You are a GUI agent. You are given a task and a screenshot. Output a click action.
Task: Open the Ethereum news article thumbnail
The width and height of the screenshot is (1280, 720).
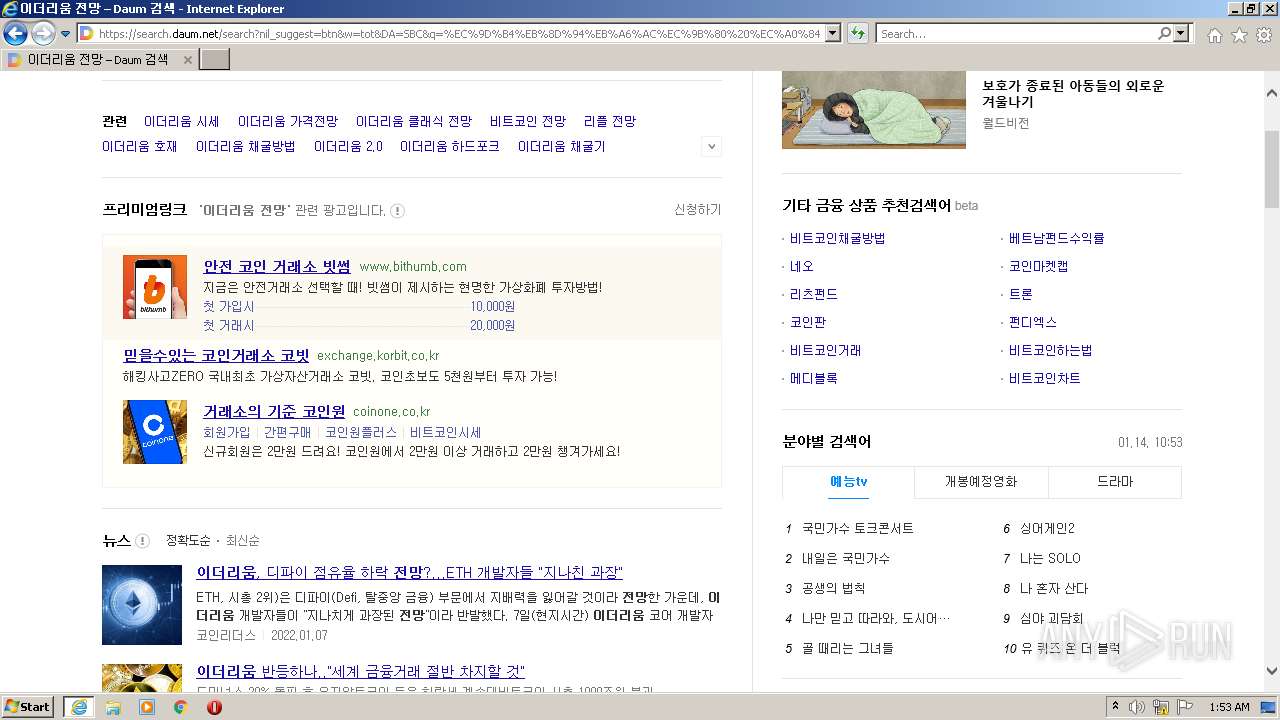142,605
